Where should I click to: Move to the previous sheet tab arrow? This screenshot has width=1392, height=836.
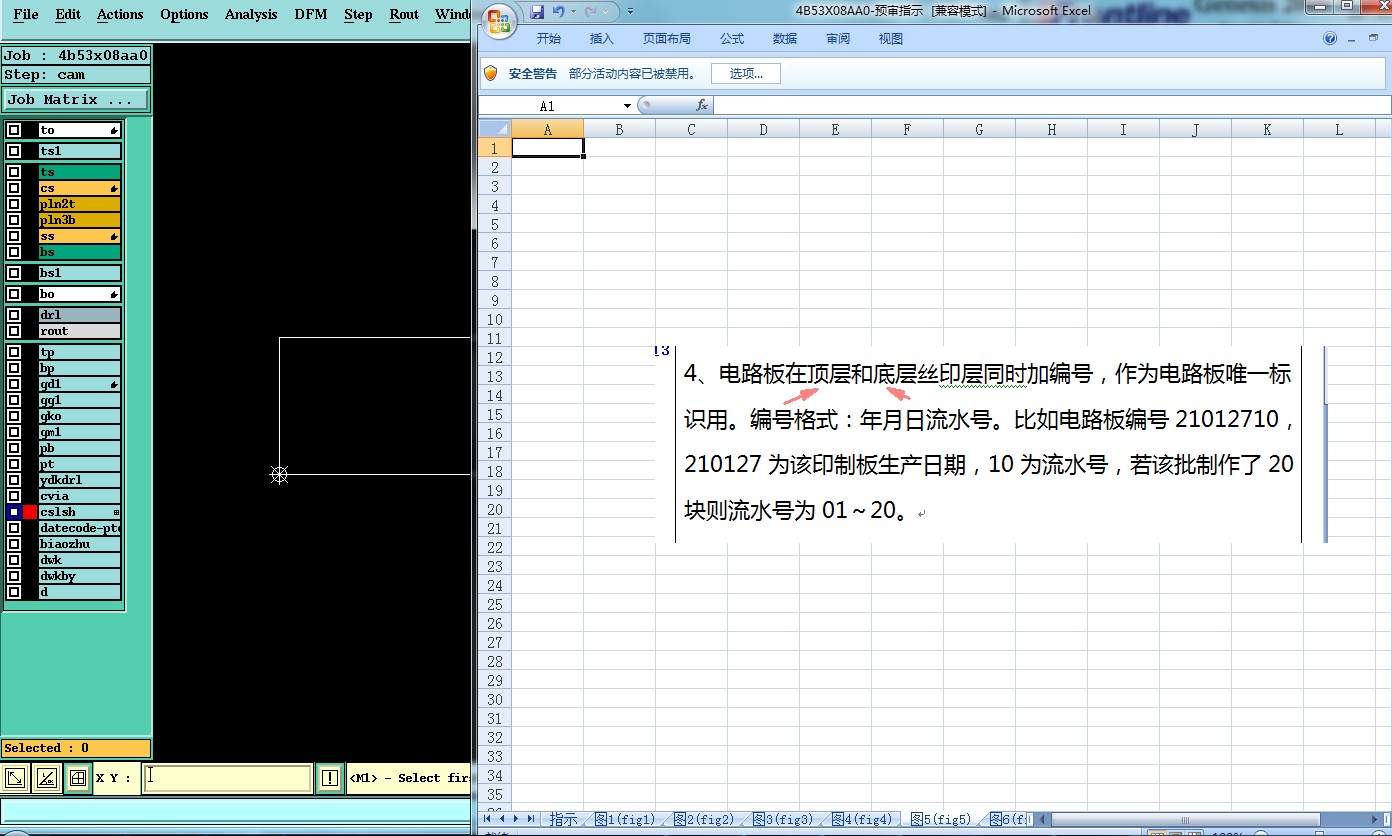point(502,818)
